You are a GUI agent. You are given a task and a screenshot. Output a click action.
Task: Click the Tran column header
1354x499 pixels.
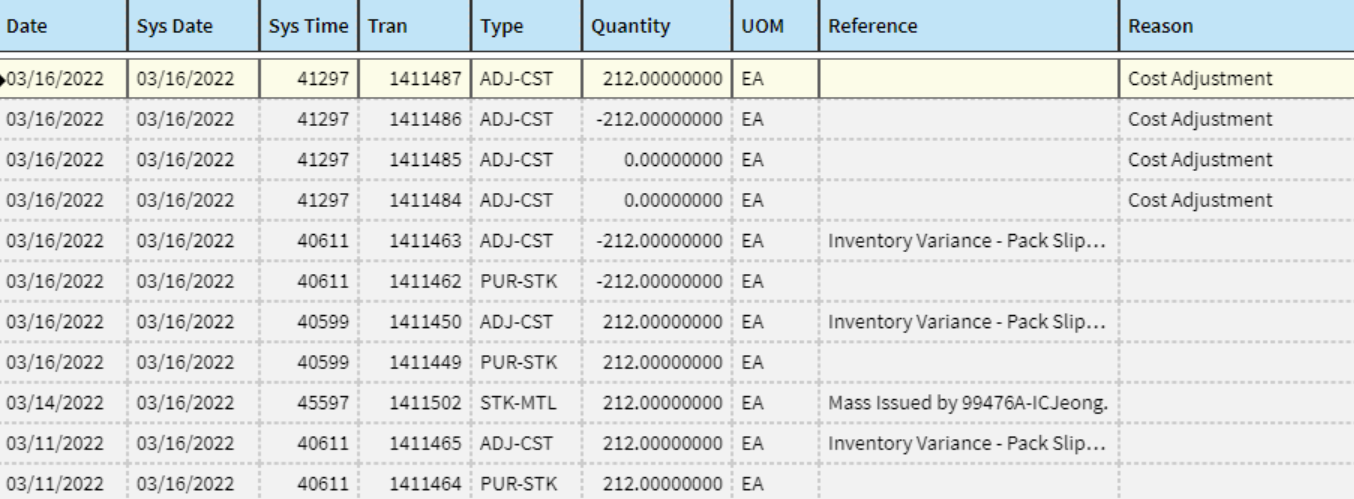pyautogui.click(x=415, y=26)
